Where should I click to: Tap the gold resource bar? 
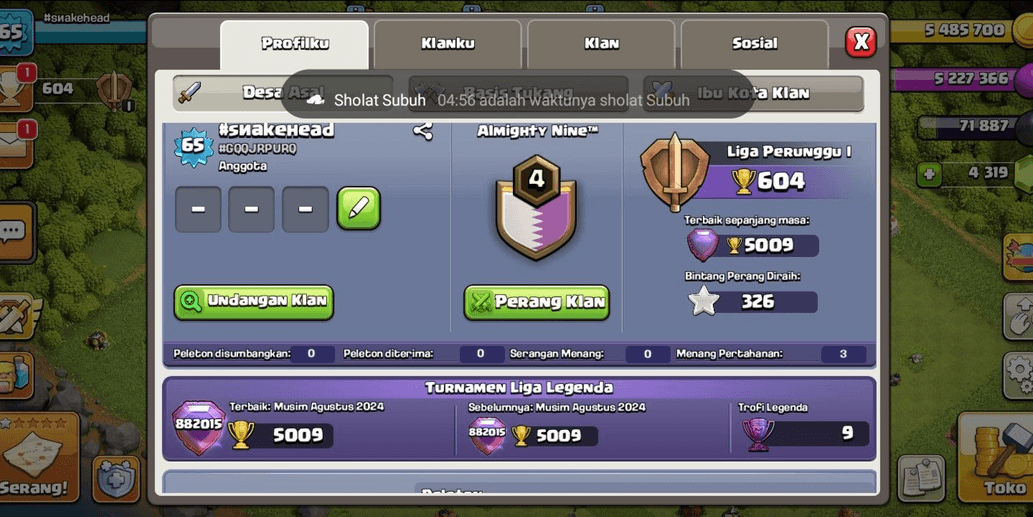(x=959, y=30)
